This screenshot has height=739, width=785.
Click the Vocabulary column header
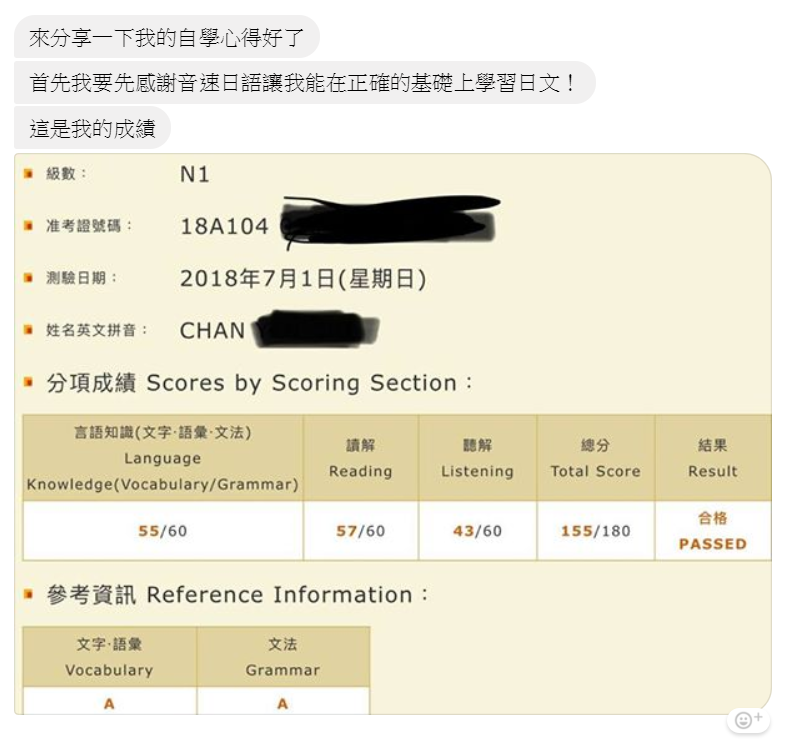click(x=109, y=657)
